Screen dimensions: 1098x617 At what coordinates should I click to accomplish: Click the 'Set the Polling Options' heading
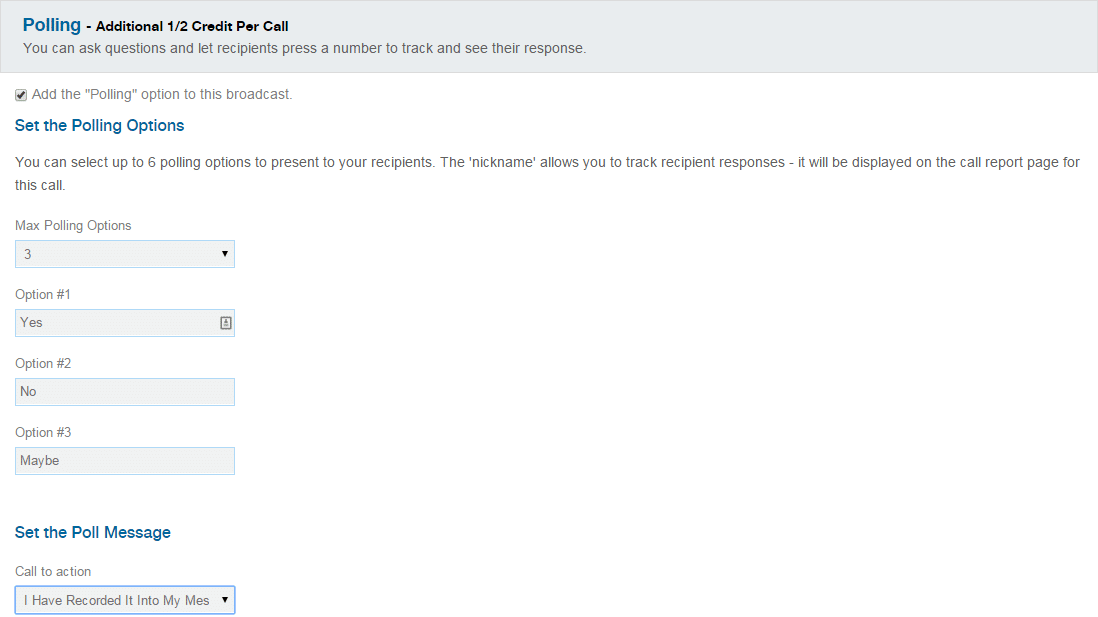pos(99,126)
